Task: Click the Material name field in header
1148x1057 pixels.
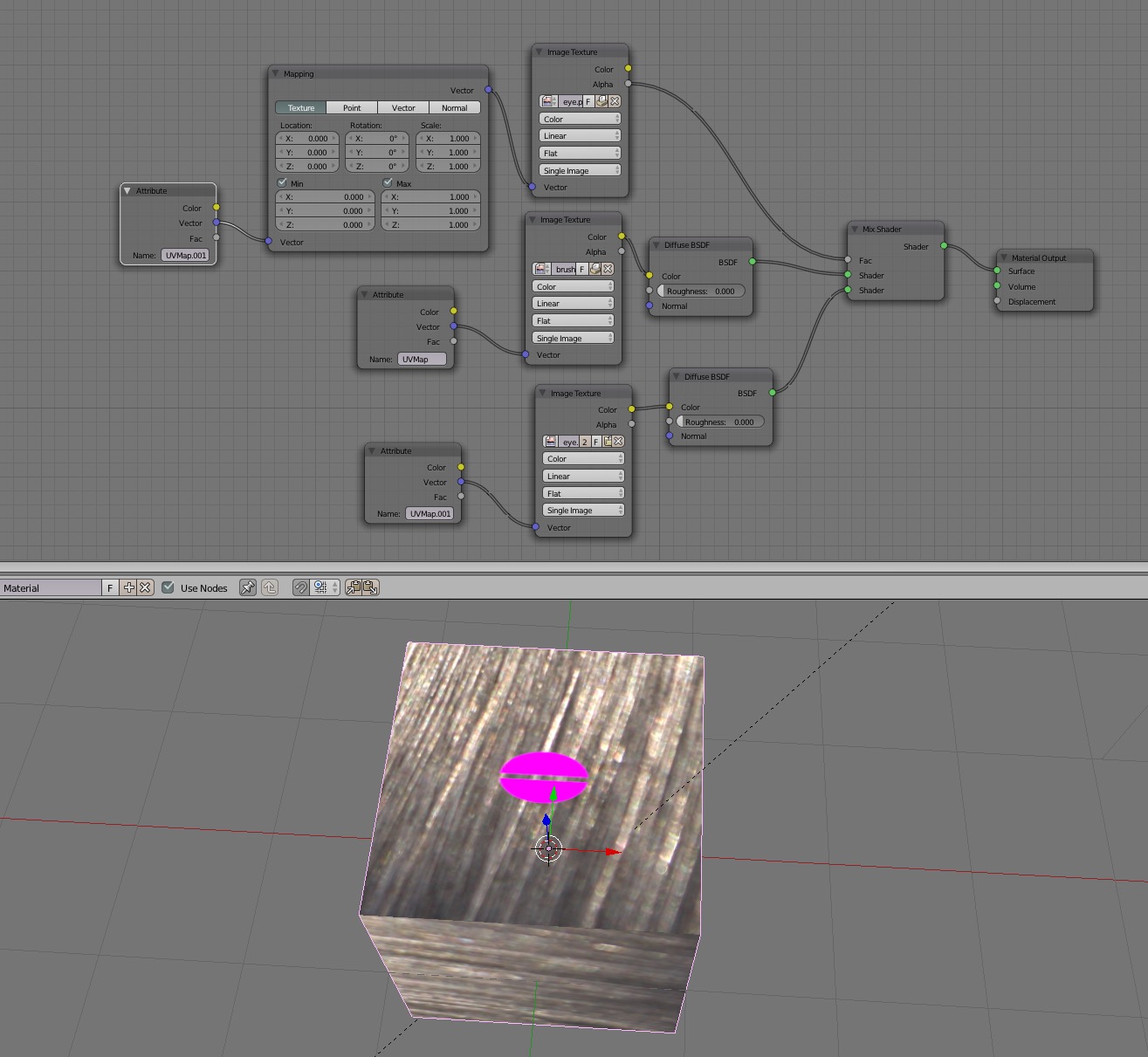Action: pyautogui.click(x=51, y=587)
